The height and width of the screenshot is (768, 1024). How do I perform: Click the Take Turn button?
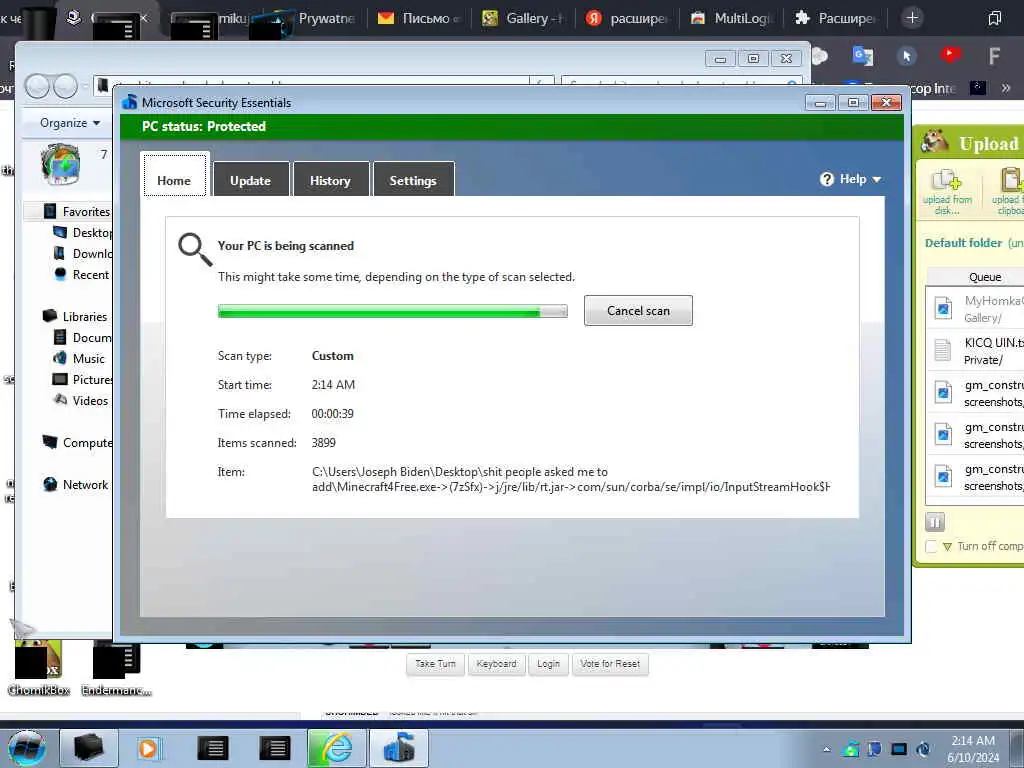pos(436,664)
